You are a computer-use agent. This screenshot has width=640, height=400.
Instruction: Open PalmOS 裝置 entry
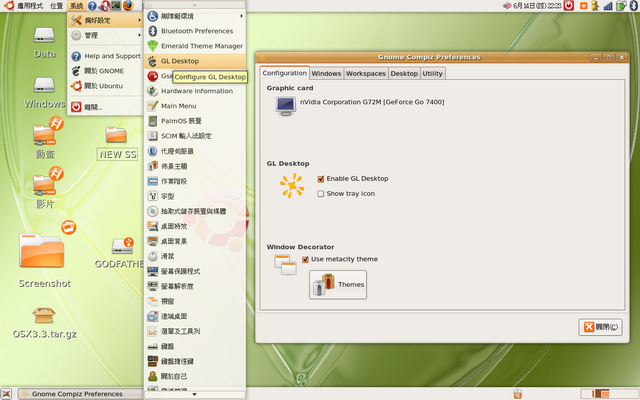point(195,121)
